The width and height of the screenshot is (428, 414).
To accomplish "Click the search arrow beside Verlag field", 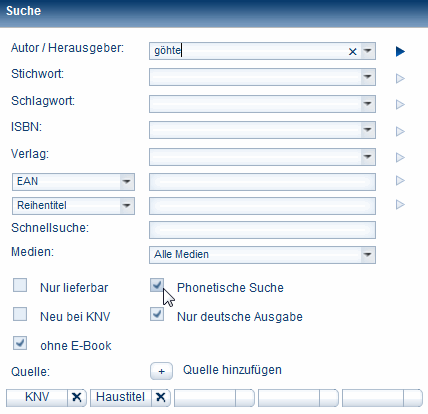I will 400,157.
